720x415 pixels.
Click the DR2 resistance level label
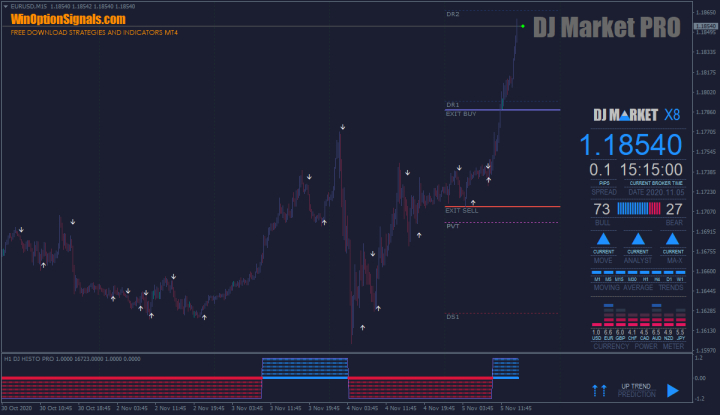pyautogui.click(x=453, y=14)
